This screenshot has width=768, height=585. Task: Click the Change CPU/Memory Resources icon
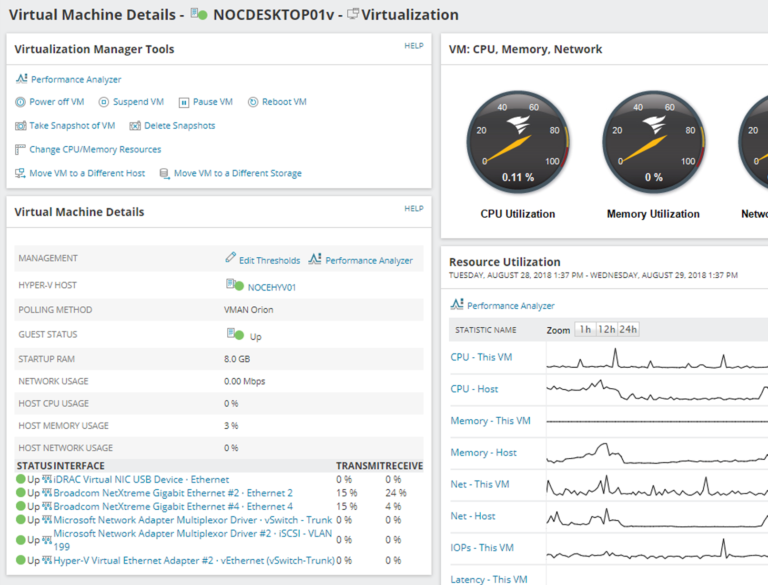tap(20, 149)
